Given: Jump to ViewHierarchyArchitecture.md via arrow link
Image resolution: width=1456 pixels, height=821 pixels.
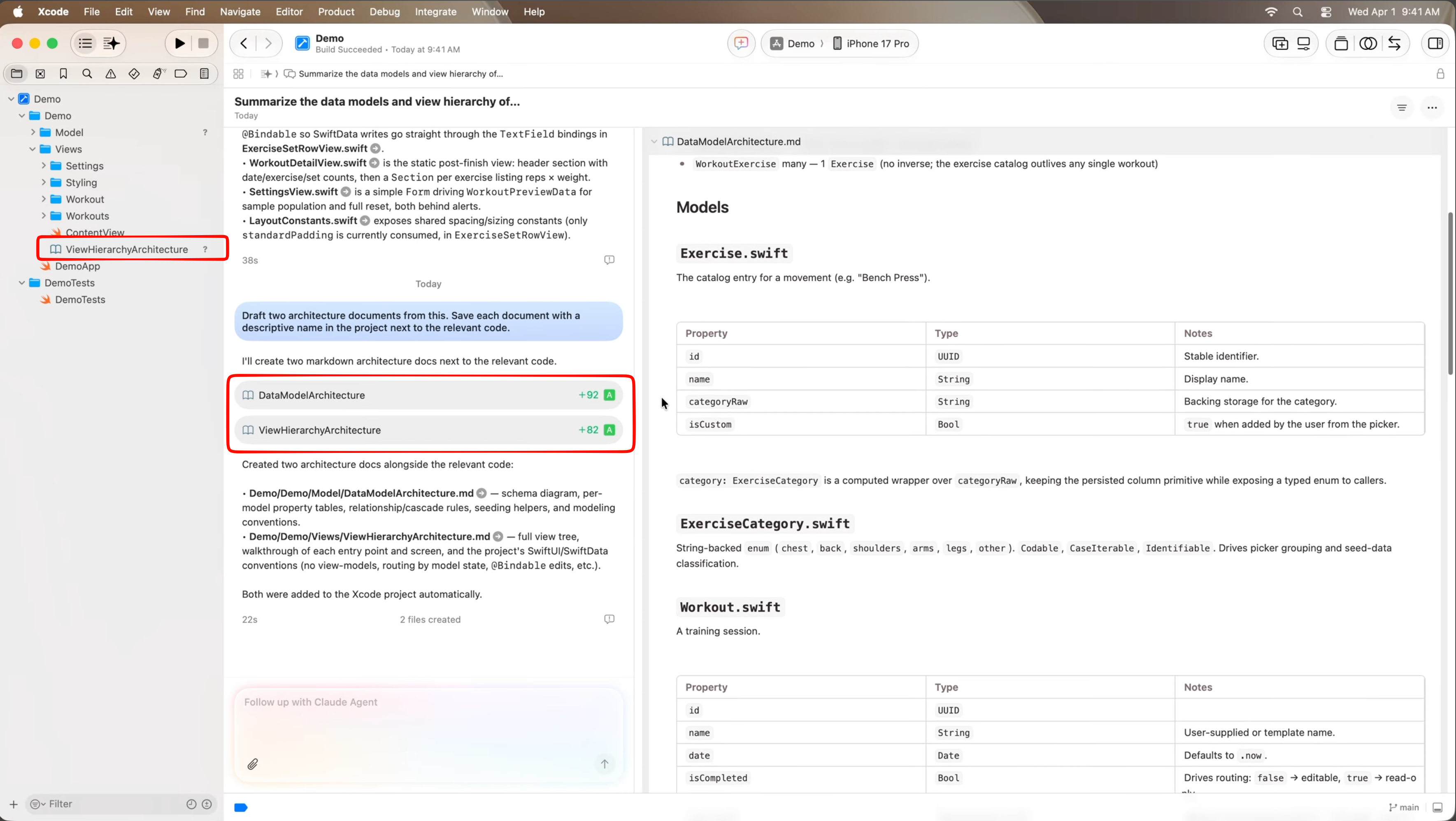Looking at the screenshot, I should click(x=498, y=536).
